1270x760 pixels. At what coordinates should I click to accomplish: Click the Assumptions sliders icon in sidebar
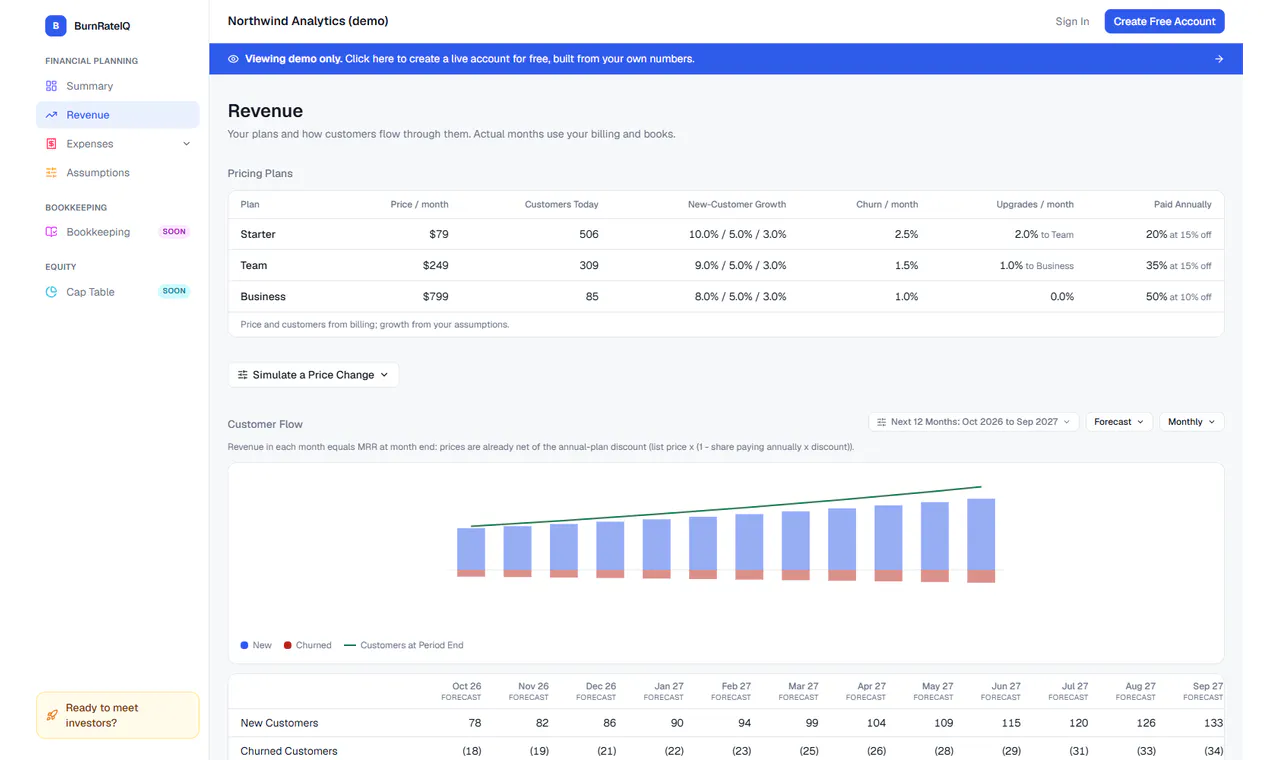click(52, 173)
